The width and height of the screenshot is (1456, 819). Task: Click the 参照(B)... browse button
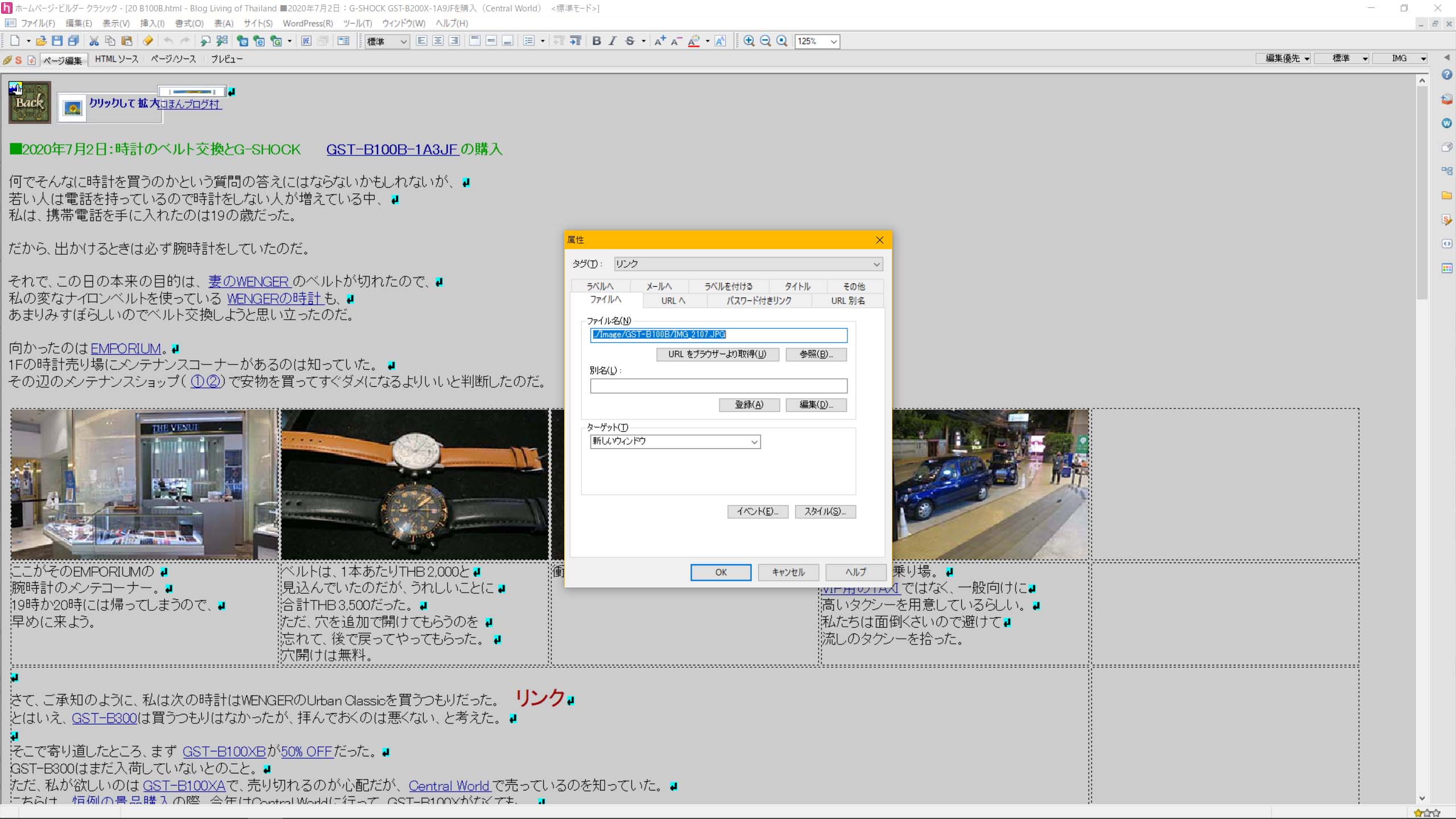click(816, 354)
